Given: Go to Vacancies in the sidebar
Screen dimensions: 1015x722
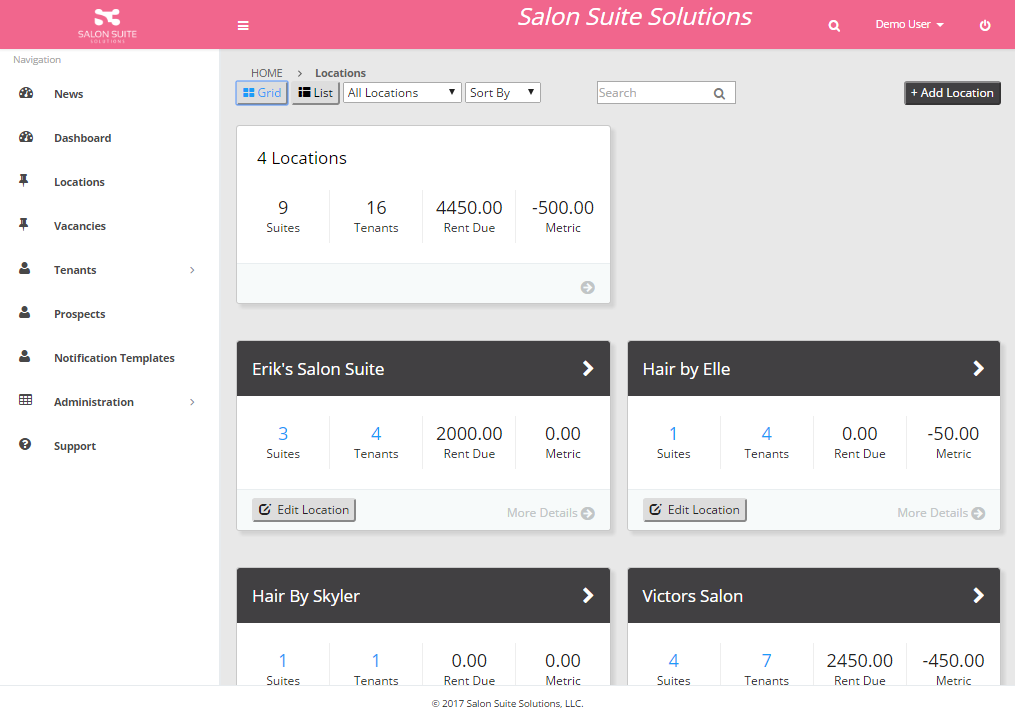Looking at the screenshot, I should [x=79, y=226].
